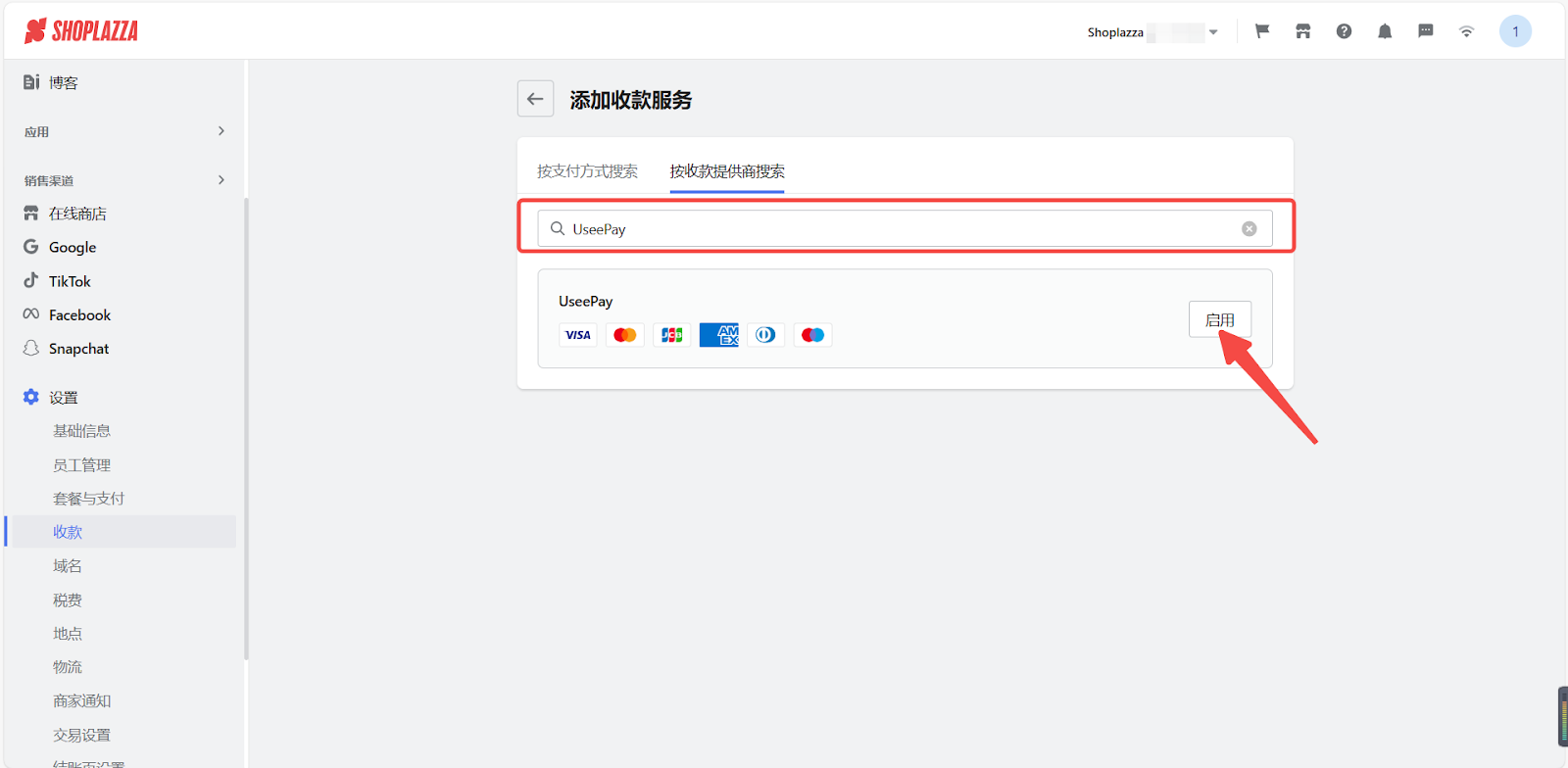This screenshot has height=768, width=1568.
Task: Click the UseePay provider name
Action: pos(586,302)
